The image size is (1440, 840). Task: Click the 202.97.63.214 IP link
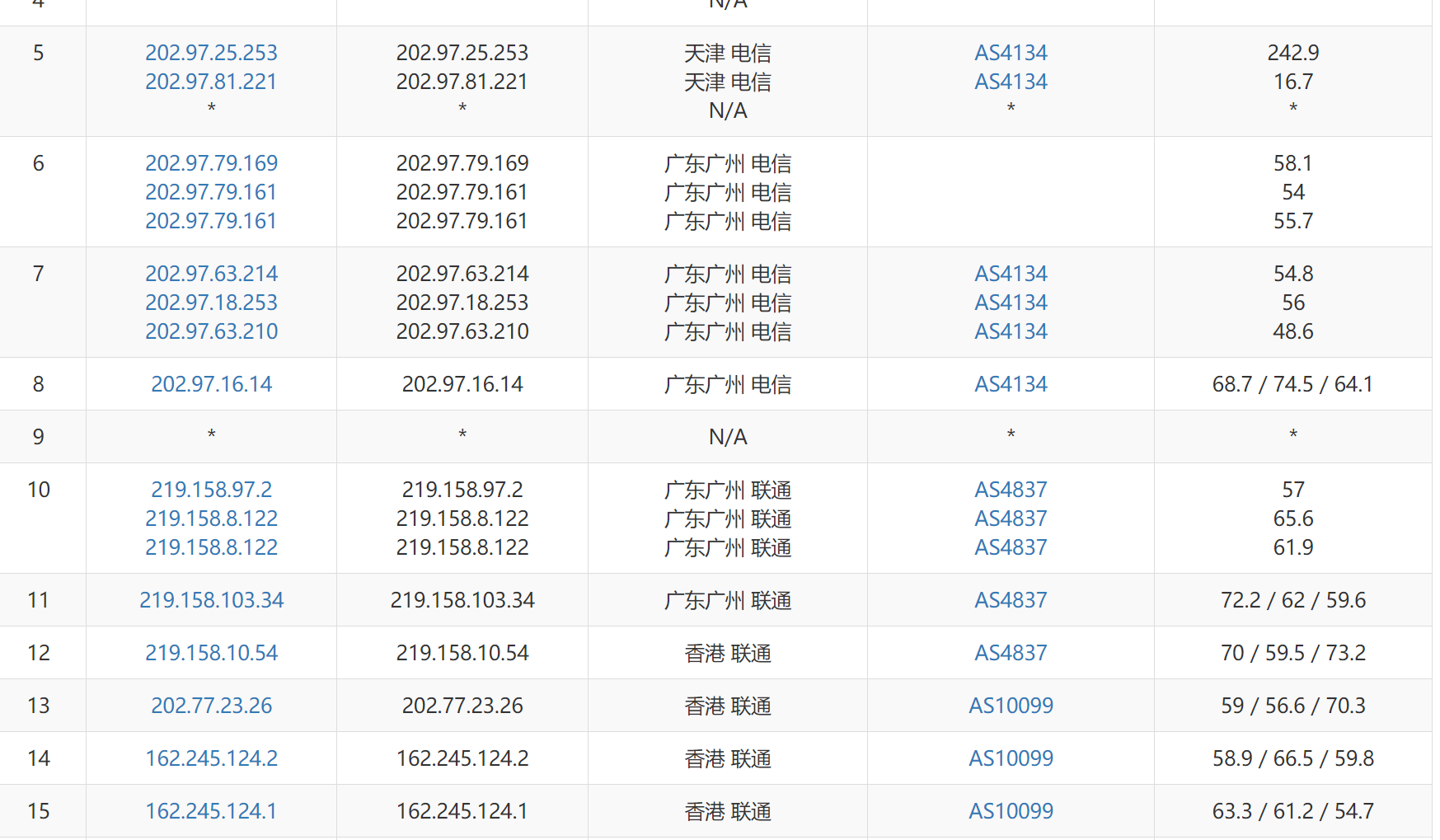pyautogui.click(x=211, y=274)
